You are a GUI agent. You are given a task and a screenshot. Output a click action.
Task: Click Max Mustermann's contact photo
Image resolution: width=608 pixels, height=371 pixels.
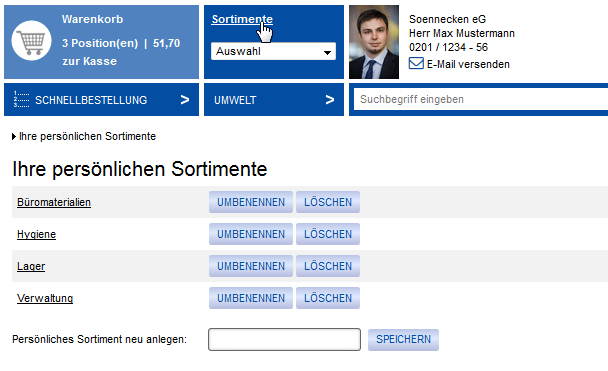374,42
